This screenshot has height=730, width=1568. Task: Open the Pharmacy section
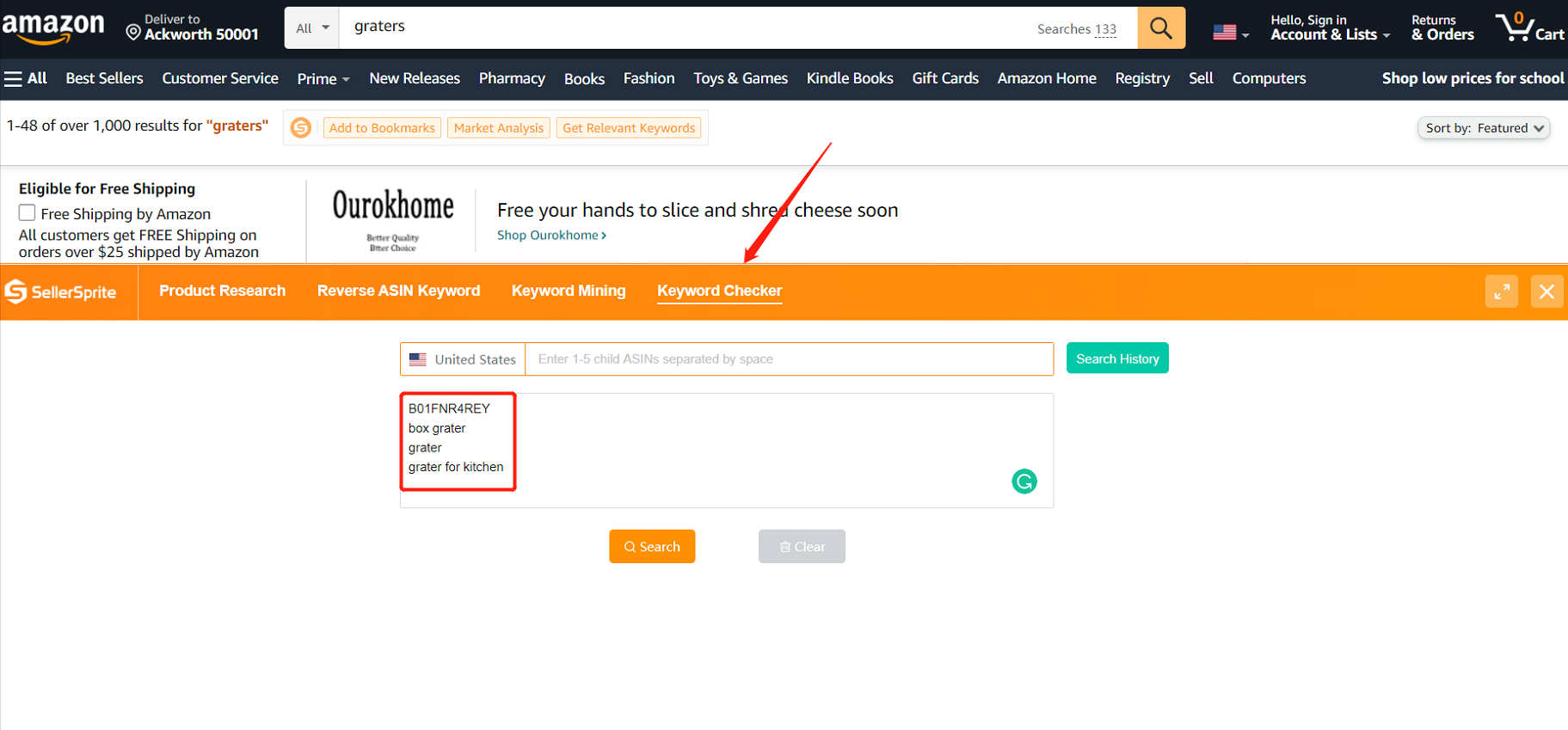(512, 78)
